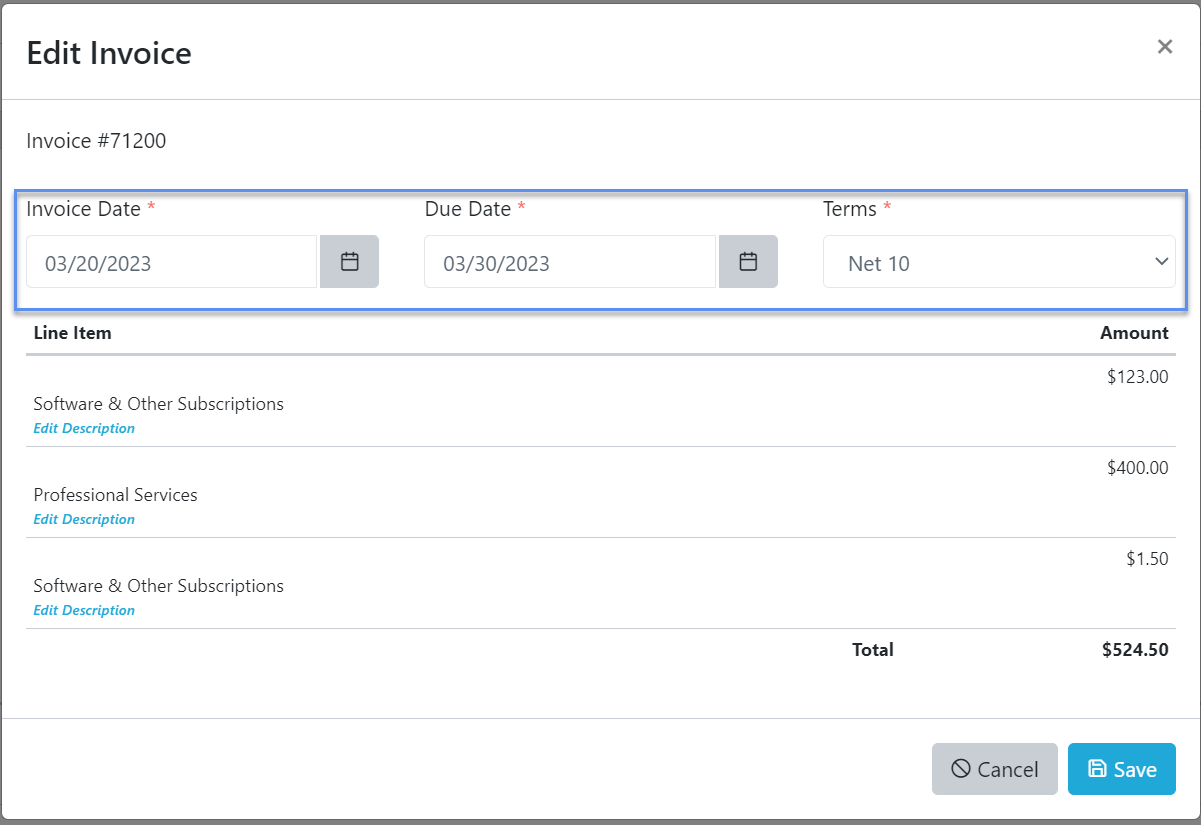1201x825 pixels.
Task: Click the Amount column header
Action: point(1134,332)
